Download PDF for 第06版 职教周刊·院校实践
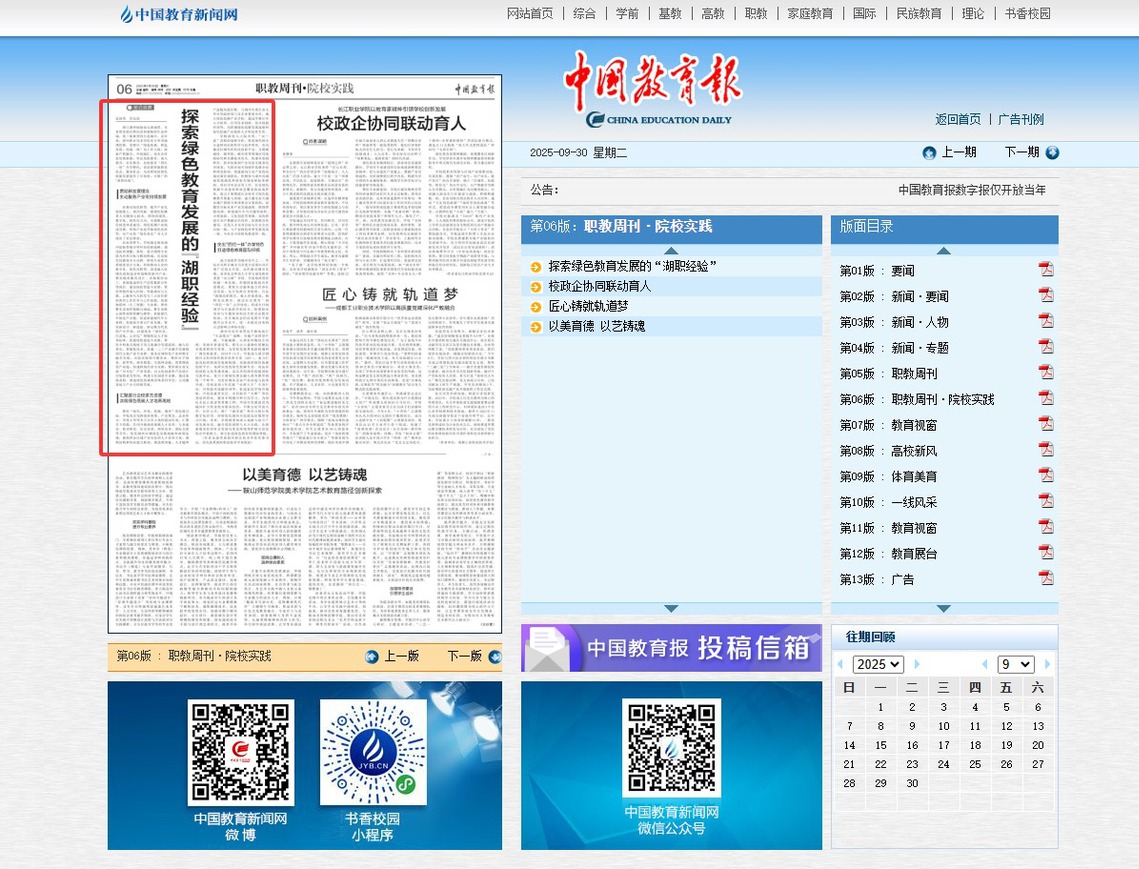 click(x=1046, y=398)
